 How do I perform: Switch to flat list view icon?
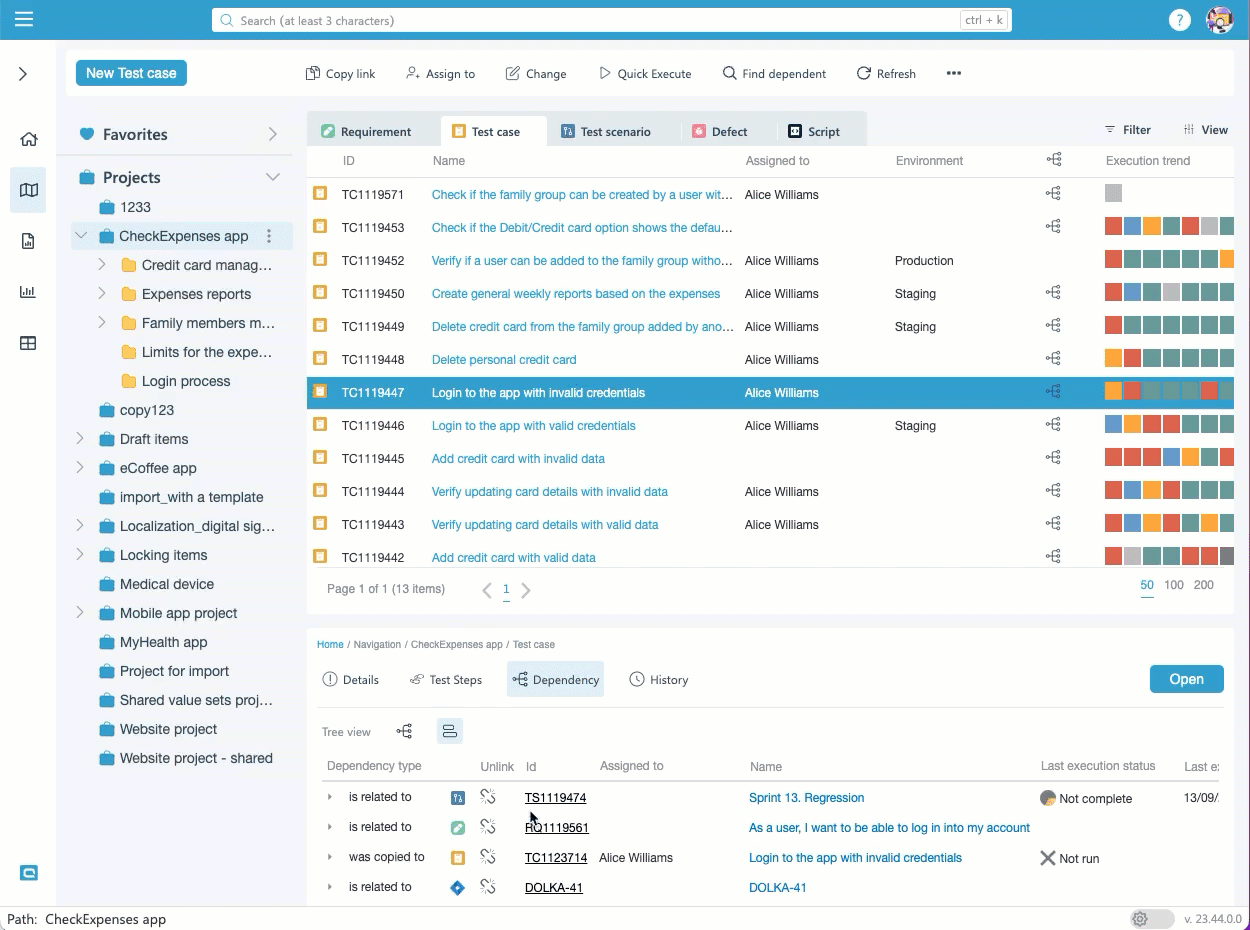[450, 731]
